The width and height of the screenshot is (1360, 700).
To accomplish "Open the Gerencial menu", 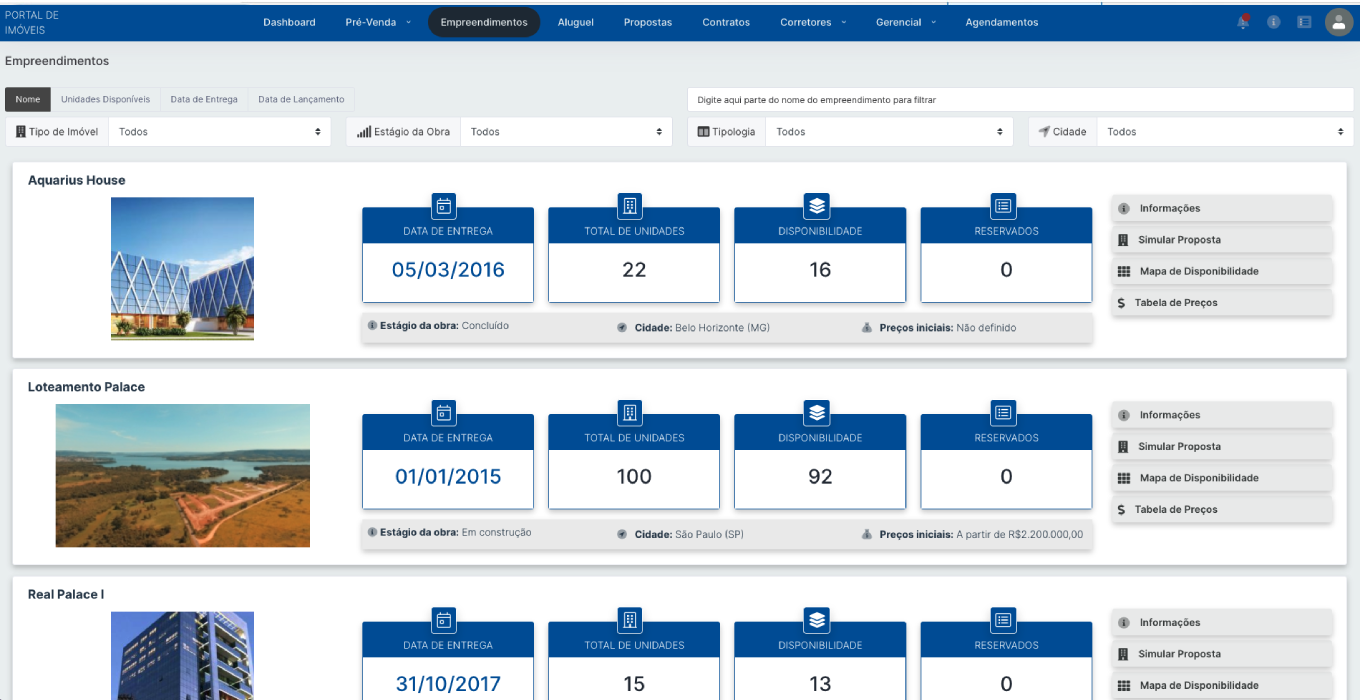I will click(x=905, y=22).
